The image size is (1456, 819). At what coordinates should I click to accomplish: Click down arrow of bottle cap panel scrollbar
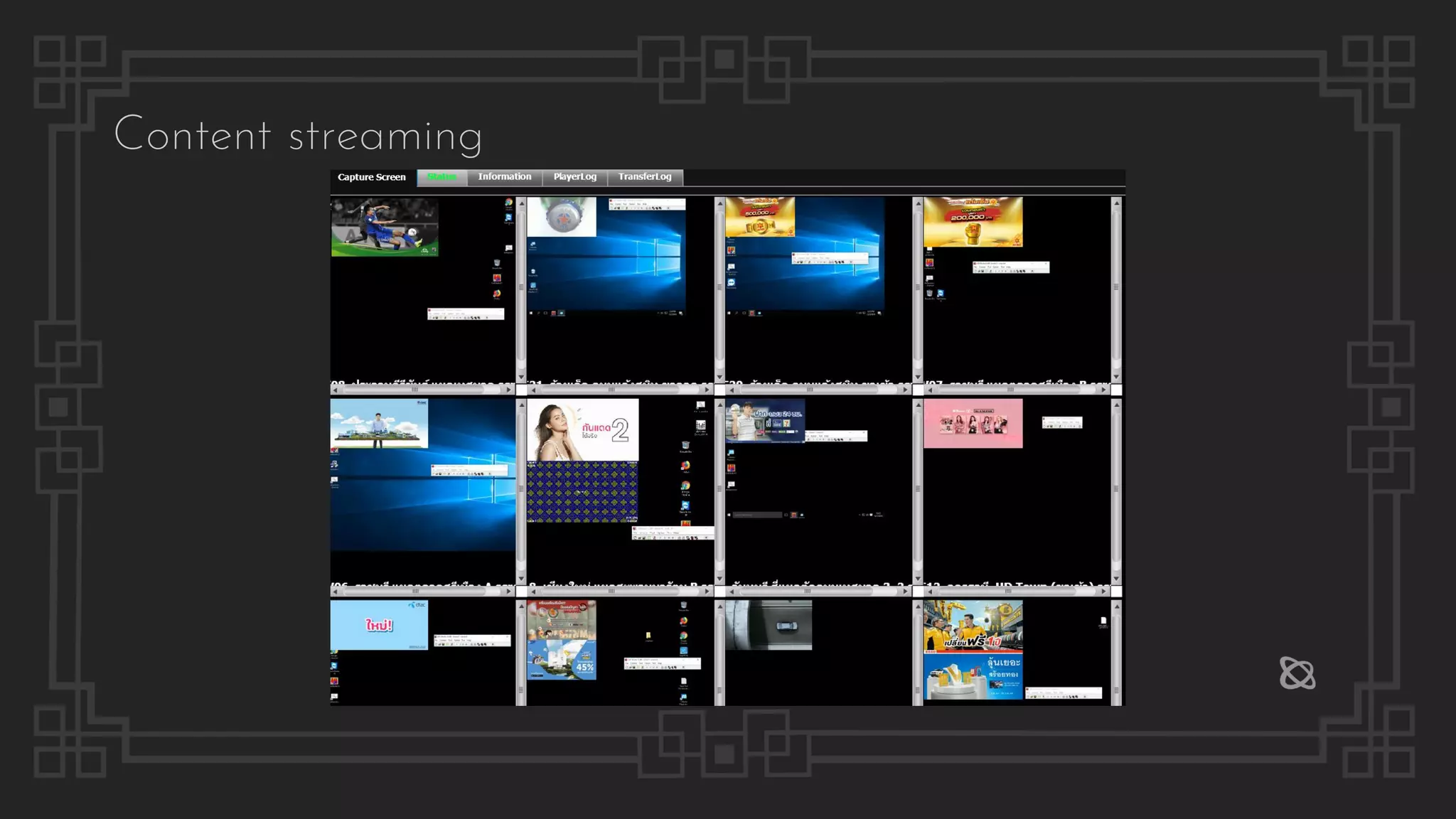pyautogui.click(x=719, y=378)
